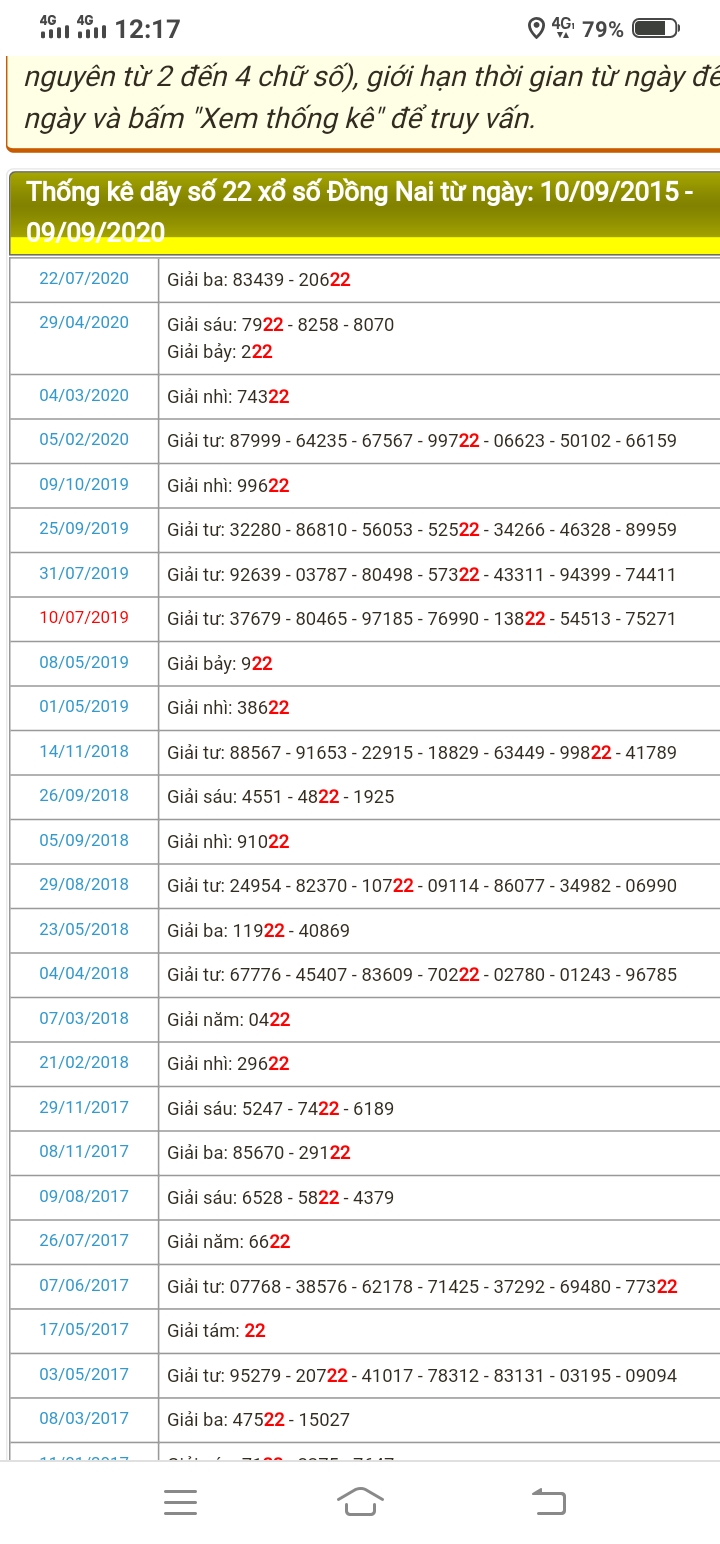Select date 08/03/2017 in the table
This screenshot has width=720, height=1544.
pyautogui.click(x=84, y=1419)
